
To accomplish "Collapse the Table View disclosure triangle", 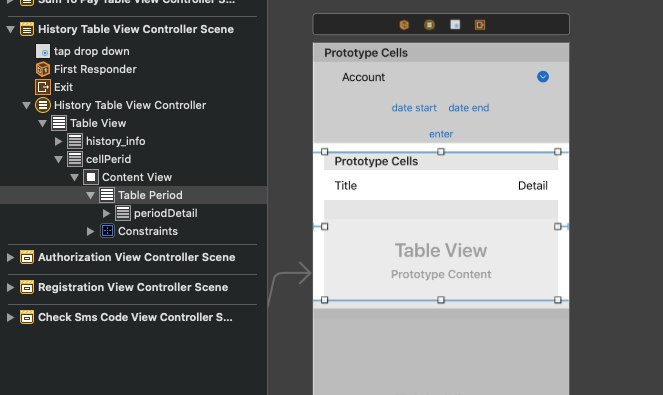I will pos(42,123).
